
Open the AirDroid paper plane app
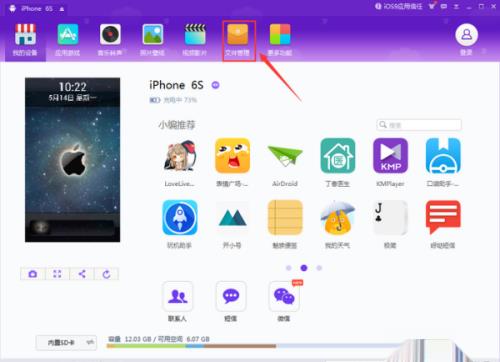coord(285,156)
